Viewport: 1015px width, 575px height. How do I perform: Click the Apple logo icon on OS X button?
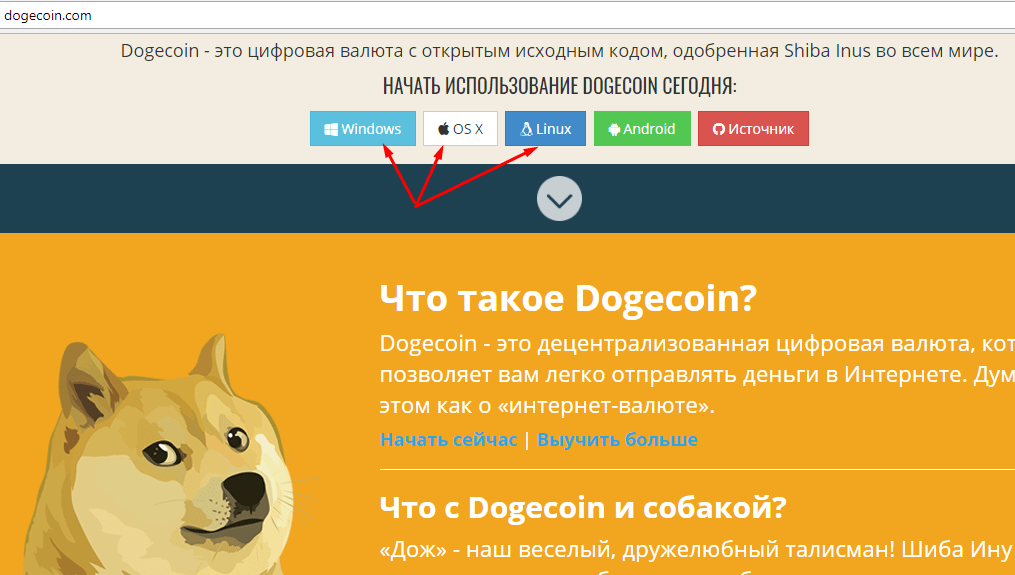(x=443, y=129)
